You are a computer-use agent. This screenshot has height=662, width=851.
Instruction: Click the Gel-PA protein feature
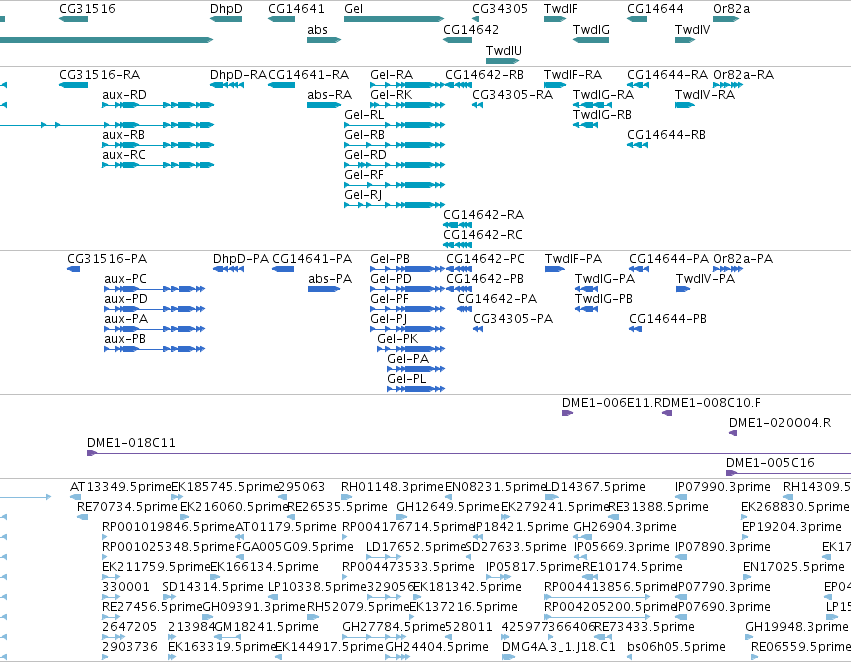(416, 369)
